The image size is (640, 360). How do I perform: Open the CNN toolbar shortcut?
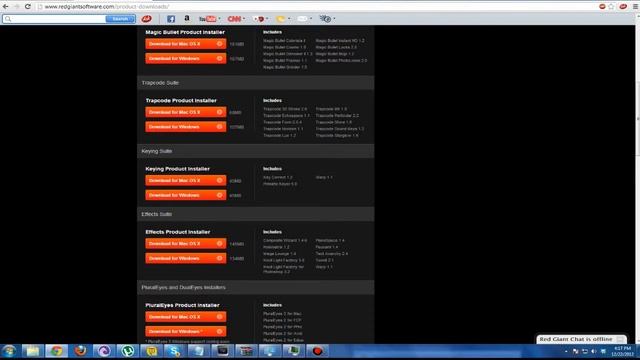coord(234,19)
